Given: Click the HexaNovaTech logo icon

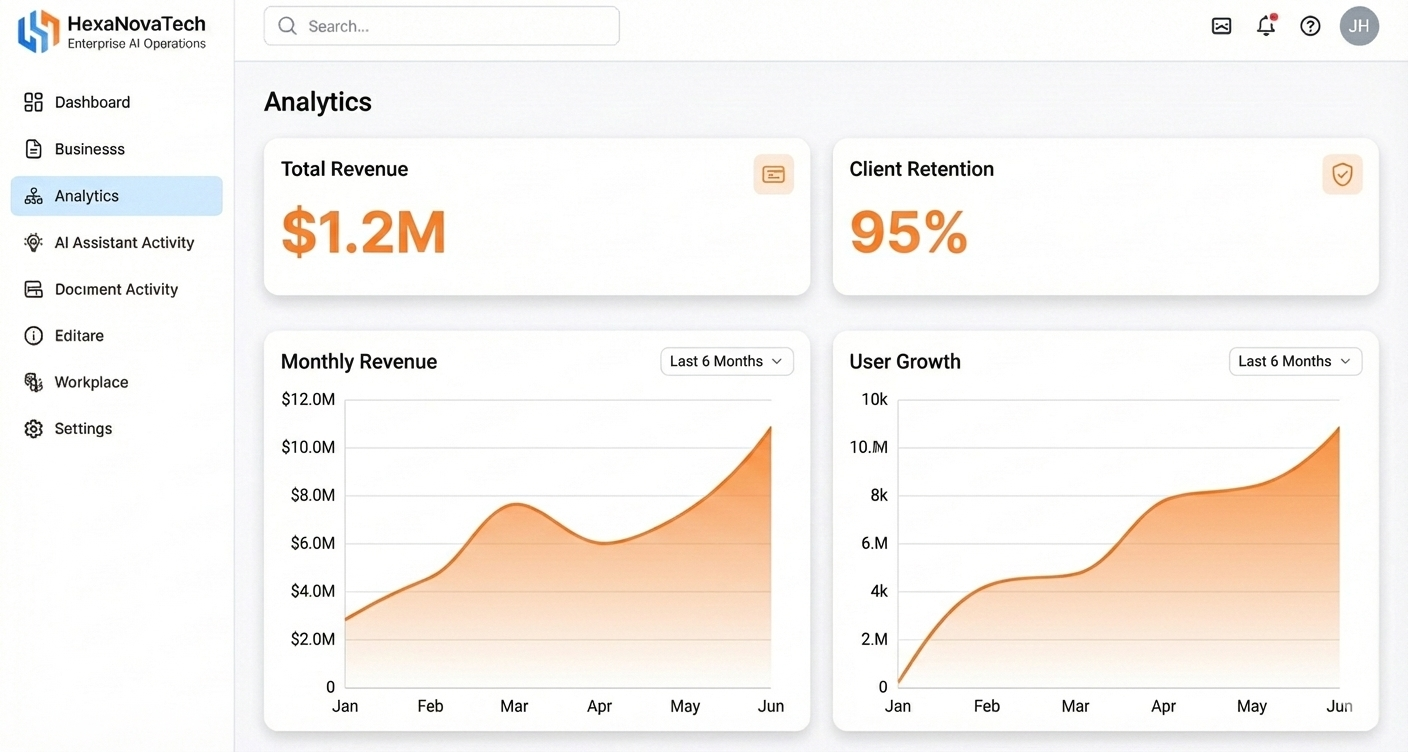Looking at the screenshot, I should (38, 31).
